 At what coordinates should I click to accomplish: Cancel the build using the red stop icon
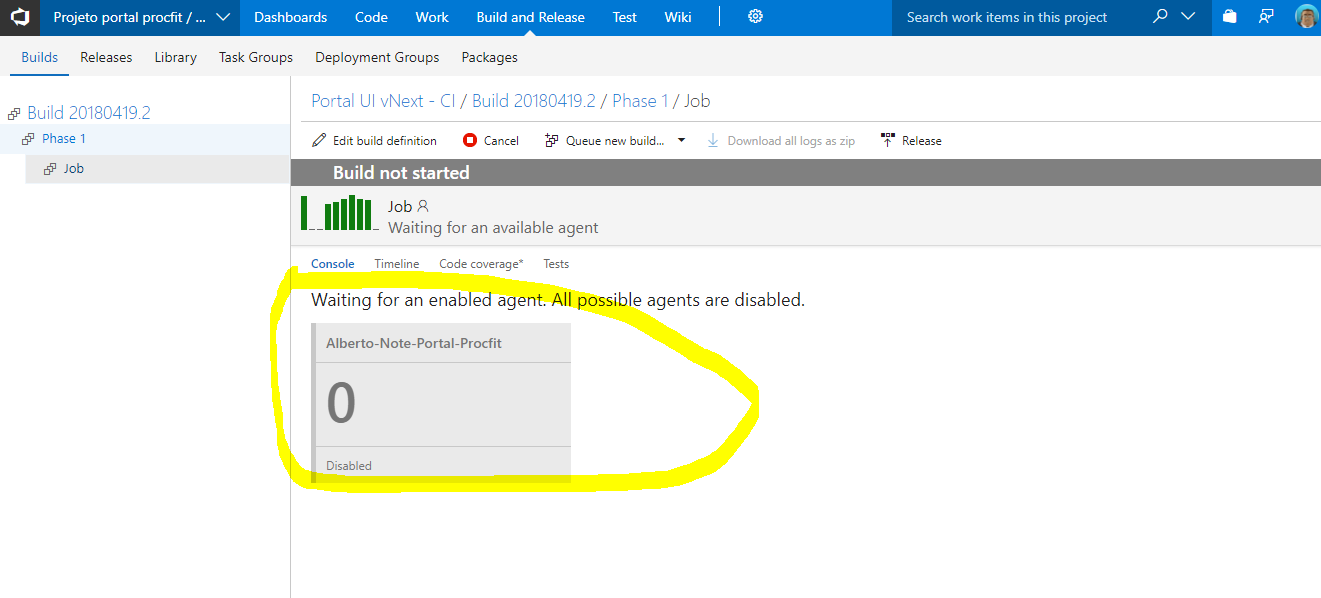pyautogui.click(x=468, y=140)
